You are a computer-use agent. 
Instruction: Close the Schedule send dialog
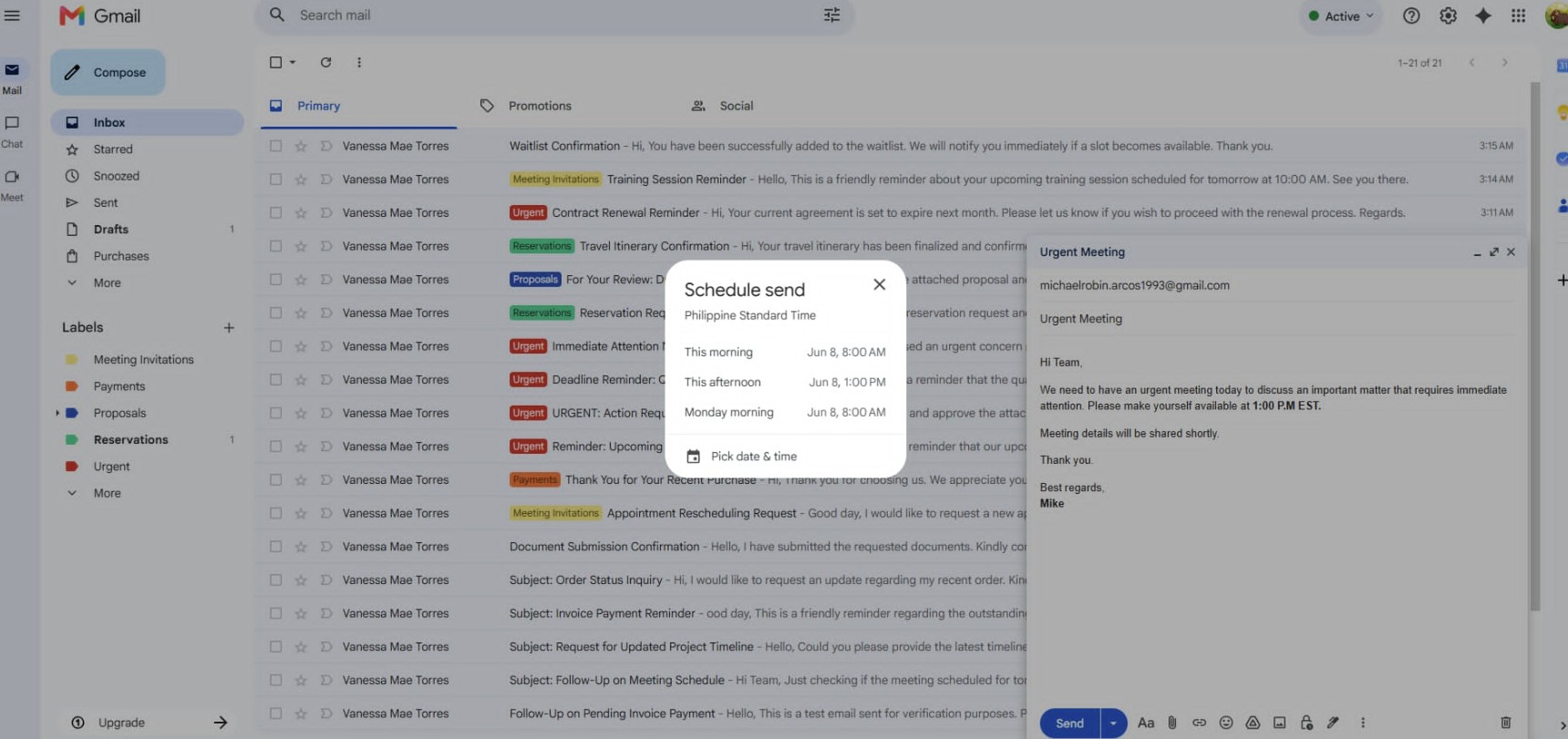pos(879,284)
